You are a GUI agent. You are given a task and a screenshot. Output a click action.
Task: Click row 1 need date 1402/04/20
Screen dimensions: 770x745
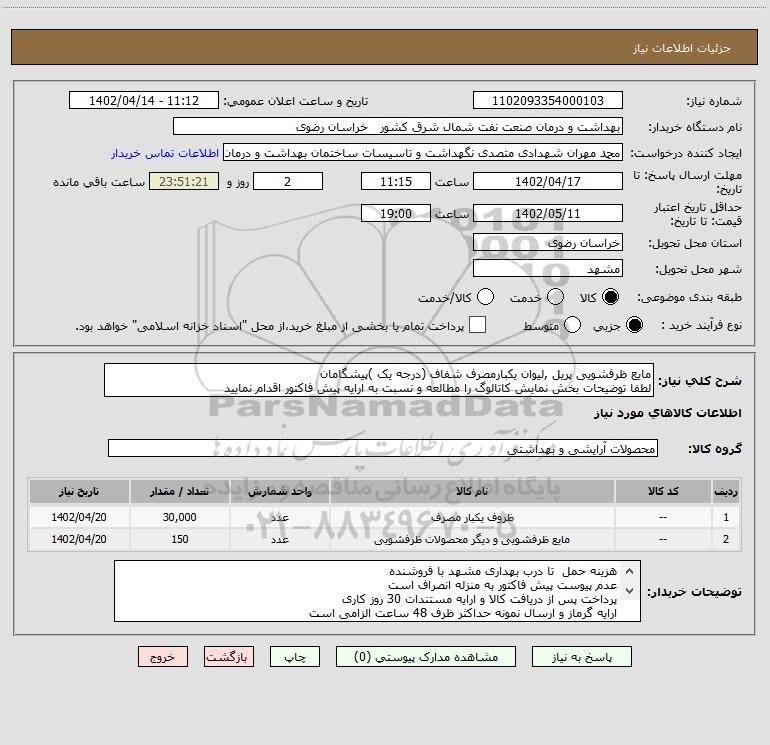[79, 518]
